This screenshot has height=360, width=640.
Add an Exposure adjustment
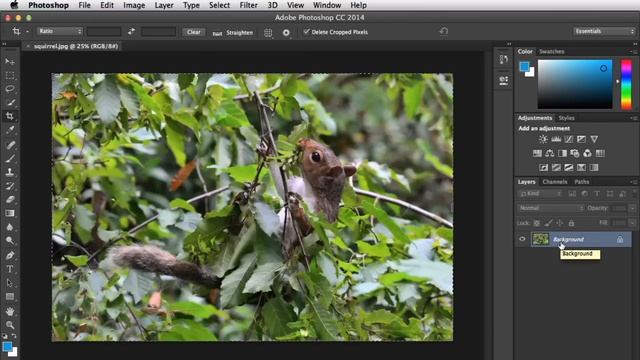click(581, 140)
